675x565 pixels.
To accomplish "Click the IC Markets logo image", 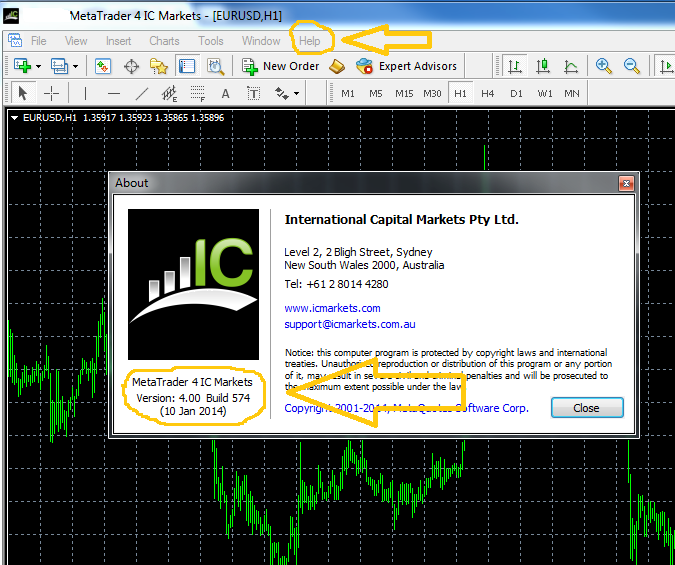I will point(193,284).
